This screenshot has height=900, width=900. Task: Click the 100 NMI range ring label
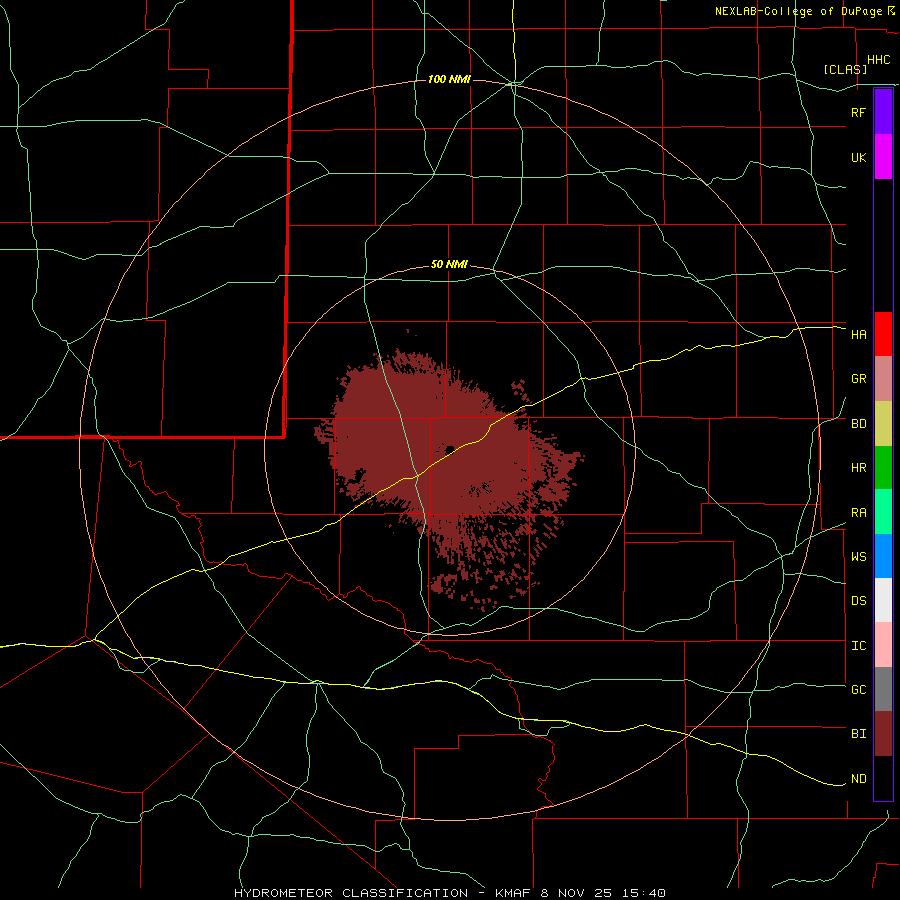[x=449, y=79]
